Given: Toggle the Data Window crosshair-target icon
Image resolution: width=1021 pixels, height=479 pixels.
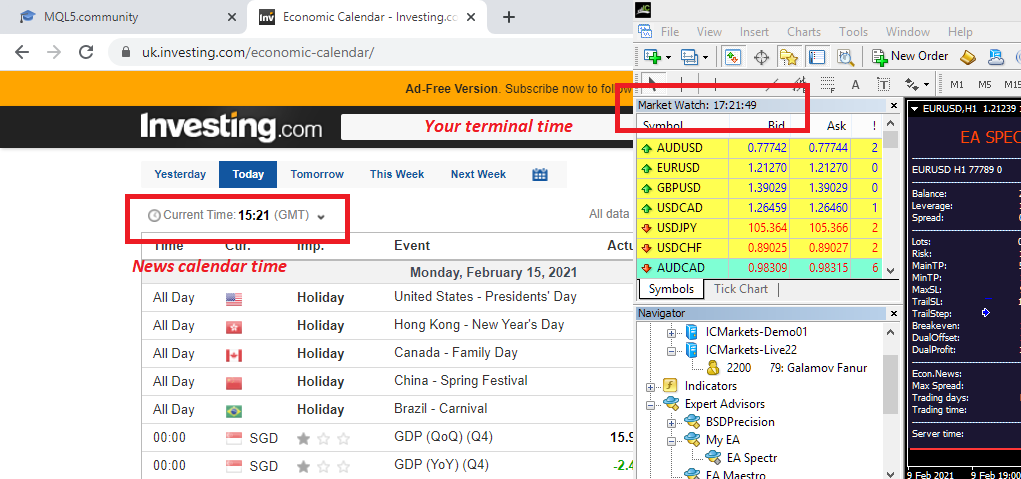Looking at the screenshot, I should 761,57.
